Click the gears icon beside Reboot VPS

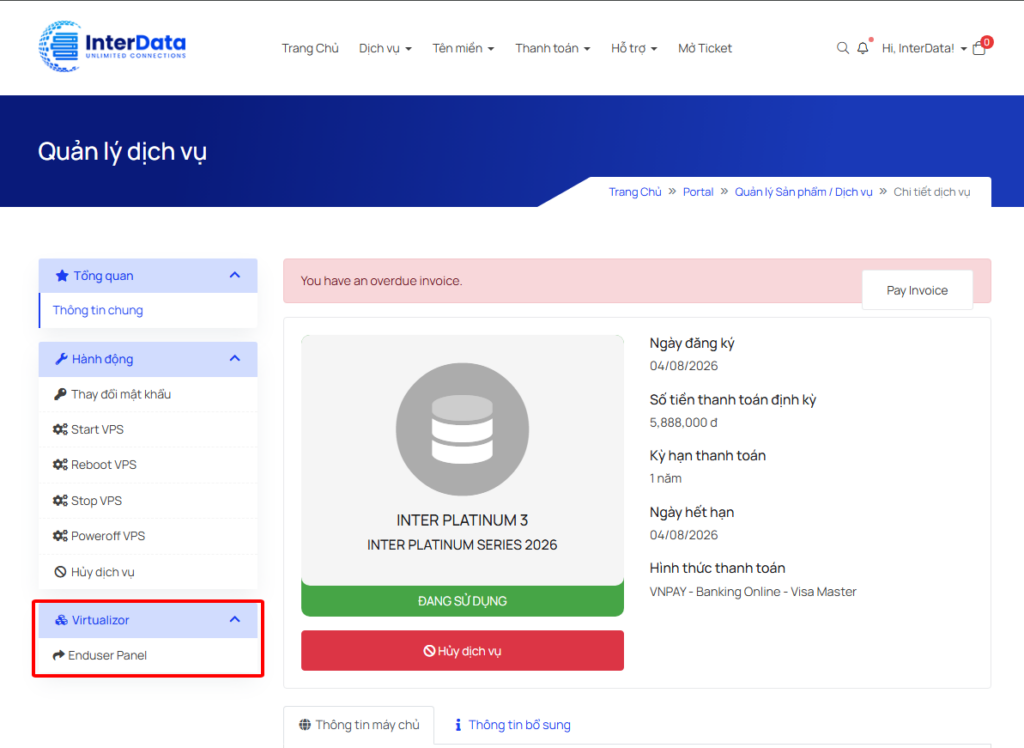coord(60,464)
